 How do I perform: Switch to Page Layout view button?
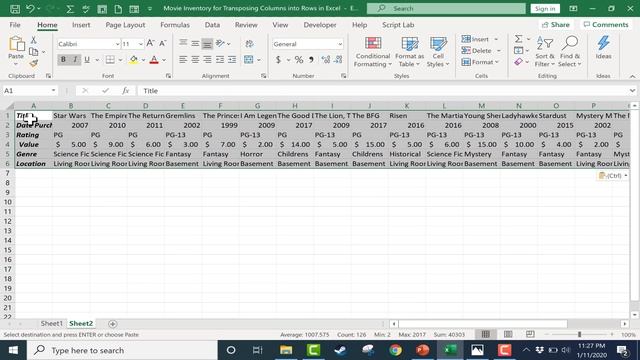pos(508,334)
